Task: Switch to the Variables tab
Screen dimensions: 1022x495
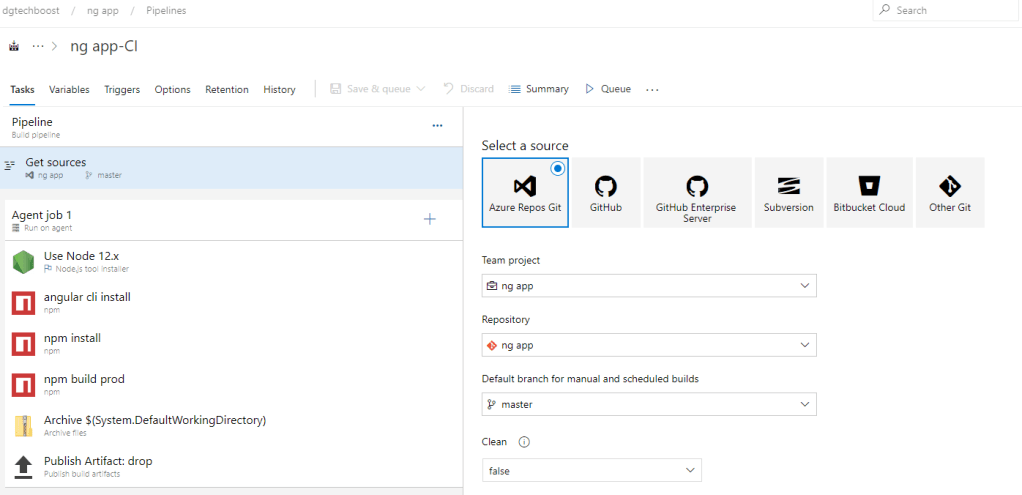Action: tap(69, 89)
